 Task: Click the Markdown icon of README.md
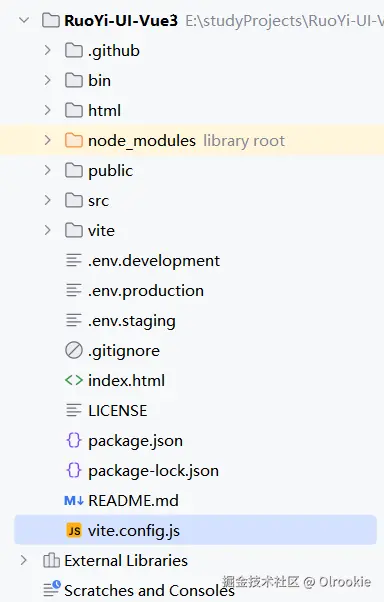(x=74, y=501)
